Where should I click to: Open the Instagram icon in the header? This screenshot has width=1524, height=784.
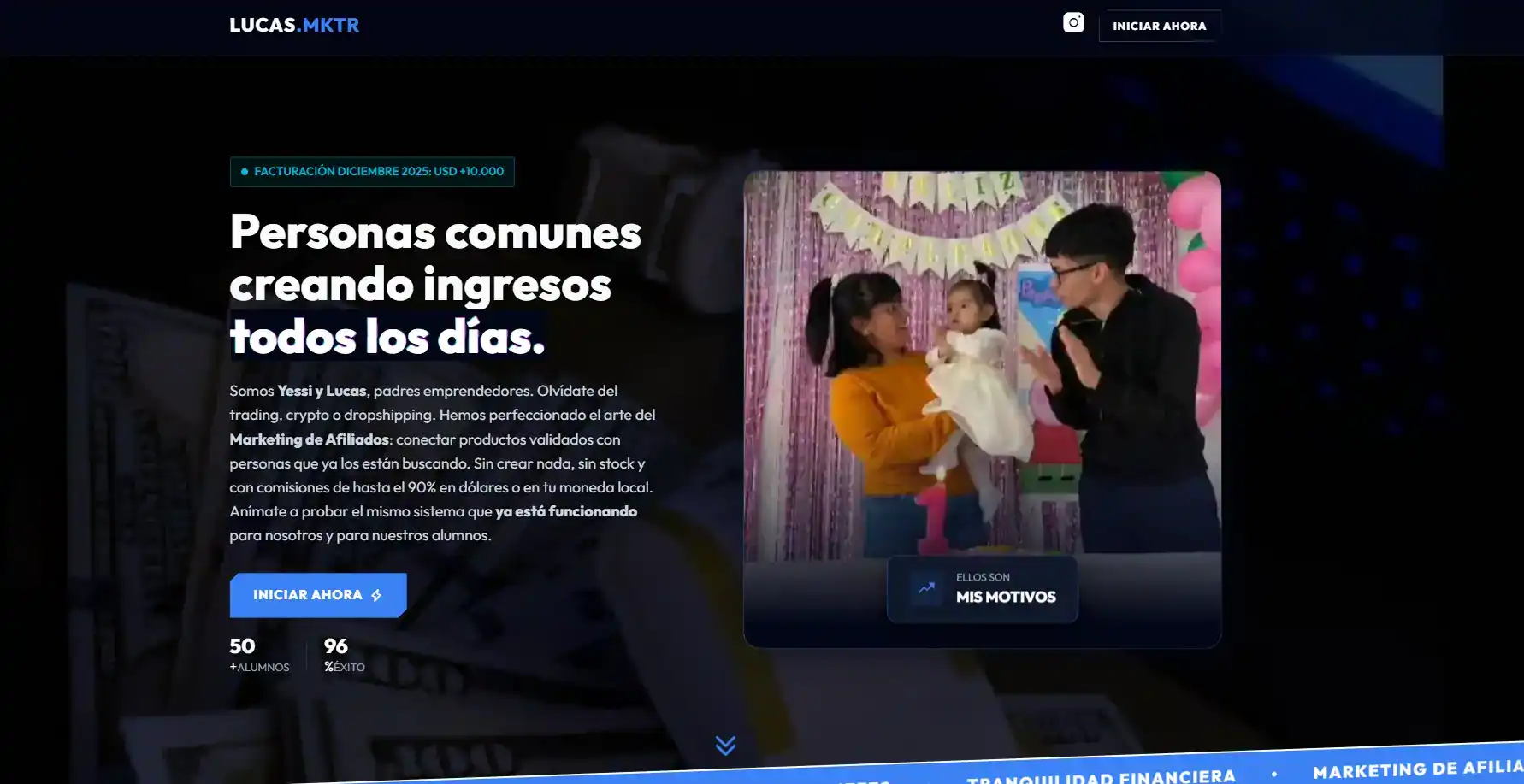click(1073, 23)
